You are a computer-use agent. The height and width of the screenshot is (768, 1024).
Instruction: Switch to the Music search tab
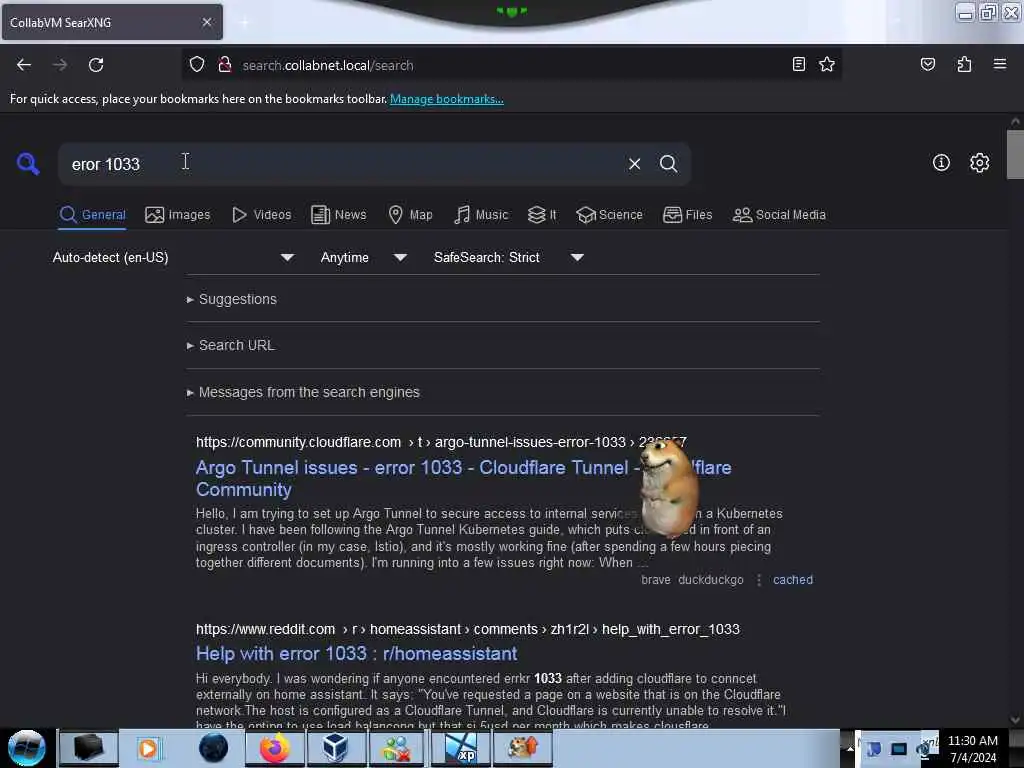481,215
